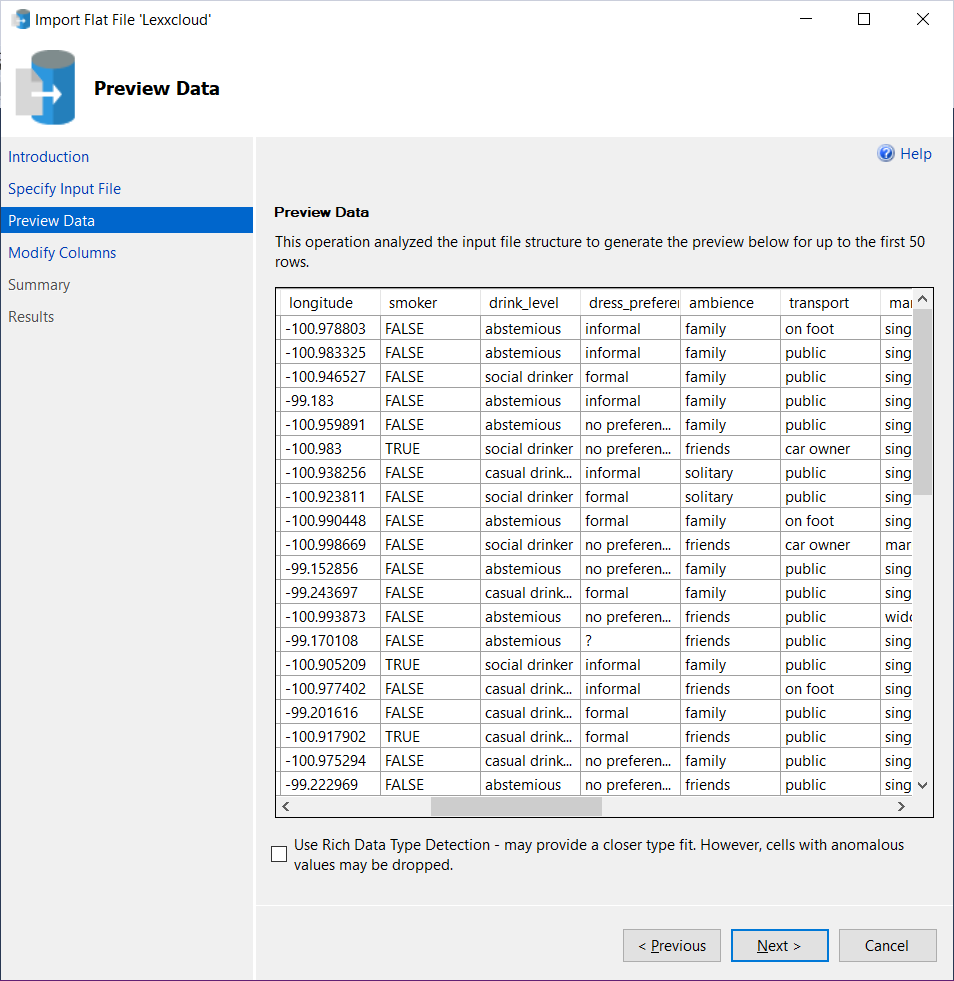This screenshot has width=954, height=981.
Task: Click TRUE smoker cell in -100.983 row
Action: (430, 449)
